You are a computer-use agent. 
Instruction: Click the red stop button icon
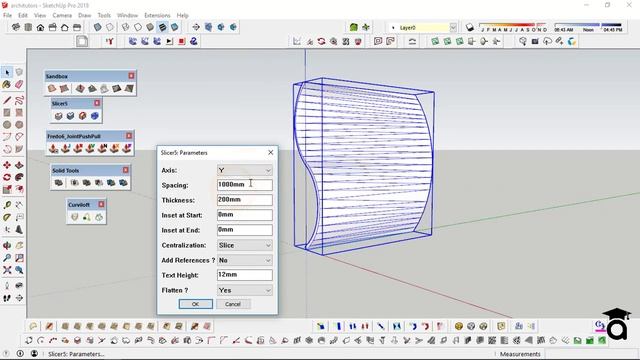[182, 41]
